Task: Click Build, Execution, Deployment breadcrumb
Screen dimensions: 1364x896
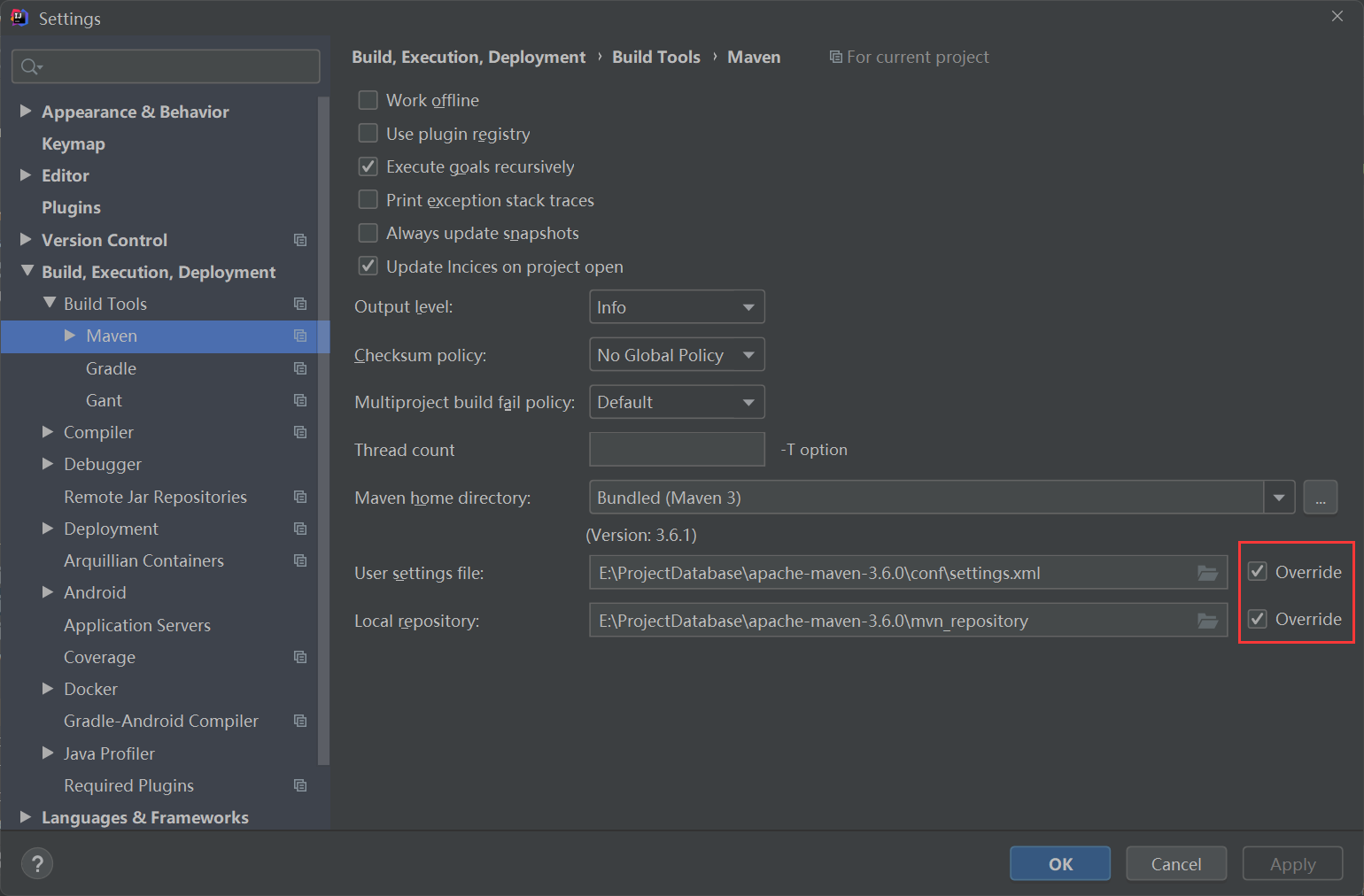Action: [469, 57]
